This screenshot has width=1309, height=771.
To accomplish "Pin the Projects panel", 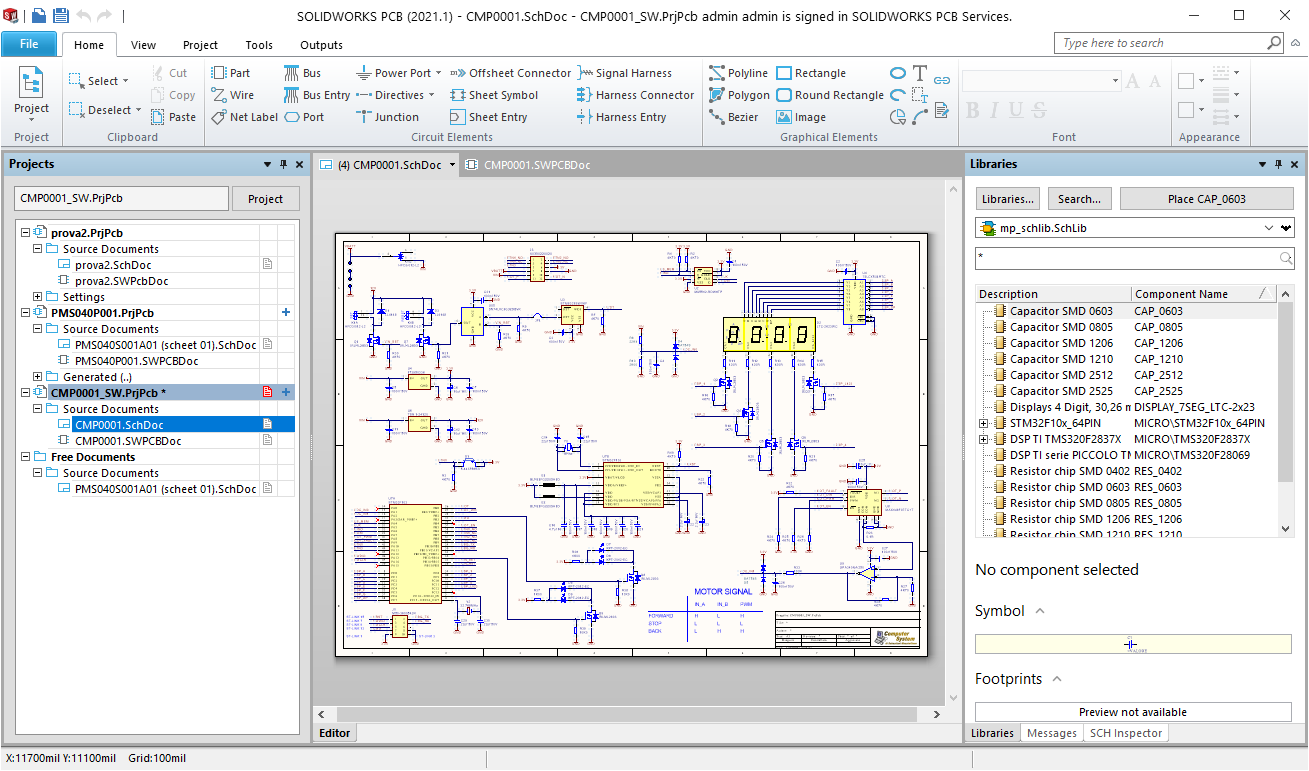I will 283,164.
